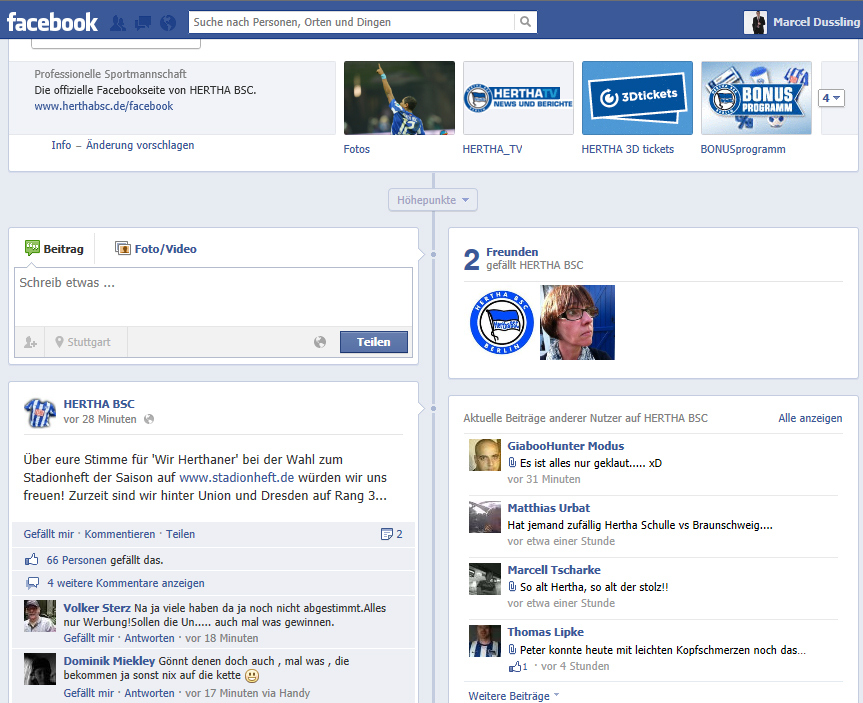This screenshot has width=863, height=703.
Task: Expand Weitere Beiträge list
Action: tap(514, 695)
